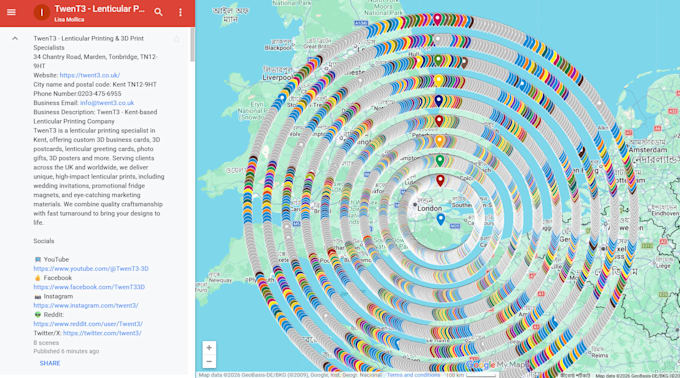Open the twitter.com/twent3 link
This screenshot has height=378, width=680.
[x=102, y=333]
